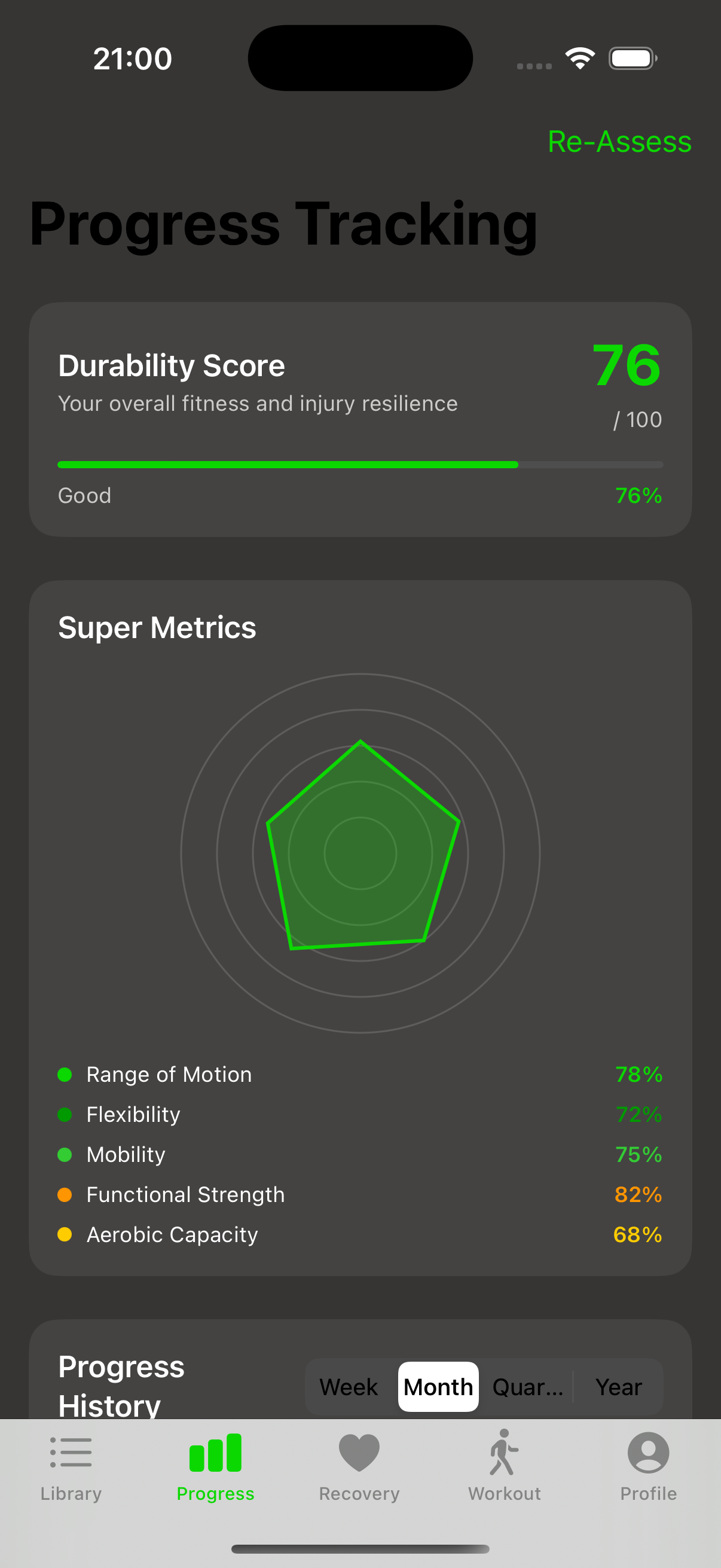Tap the Aerobic Capacity yellow dot

click(66, 1234)
